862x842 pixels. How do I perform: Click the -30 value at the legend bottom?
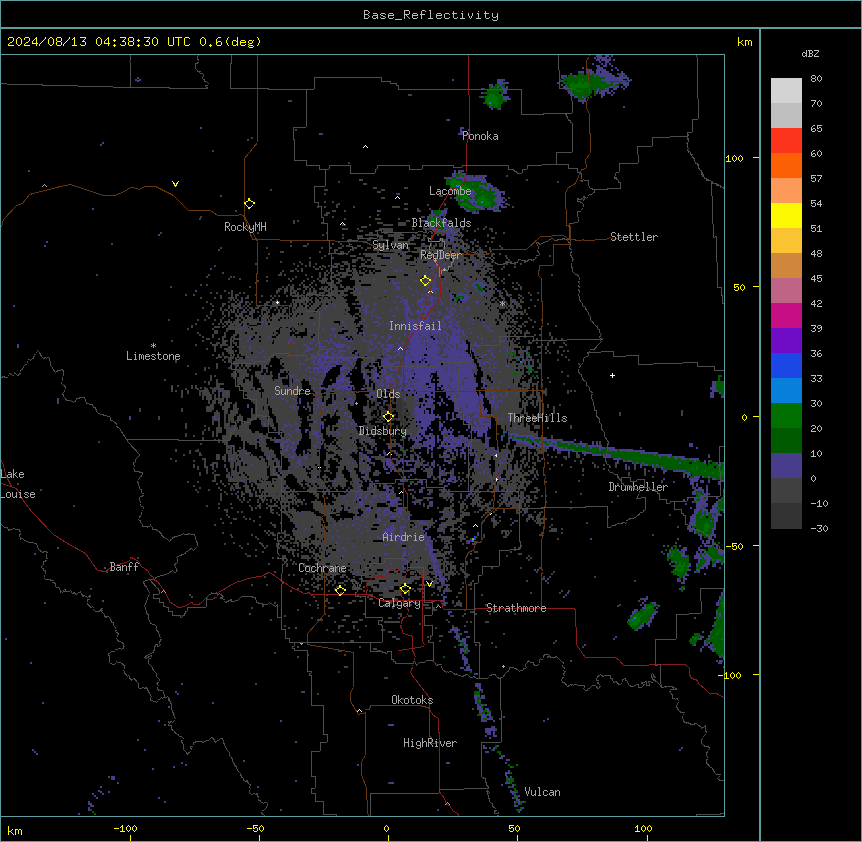819,529
